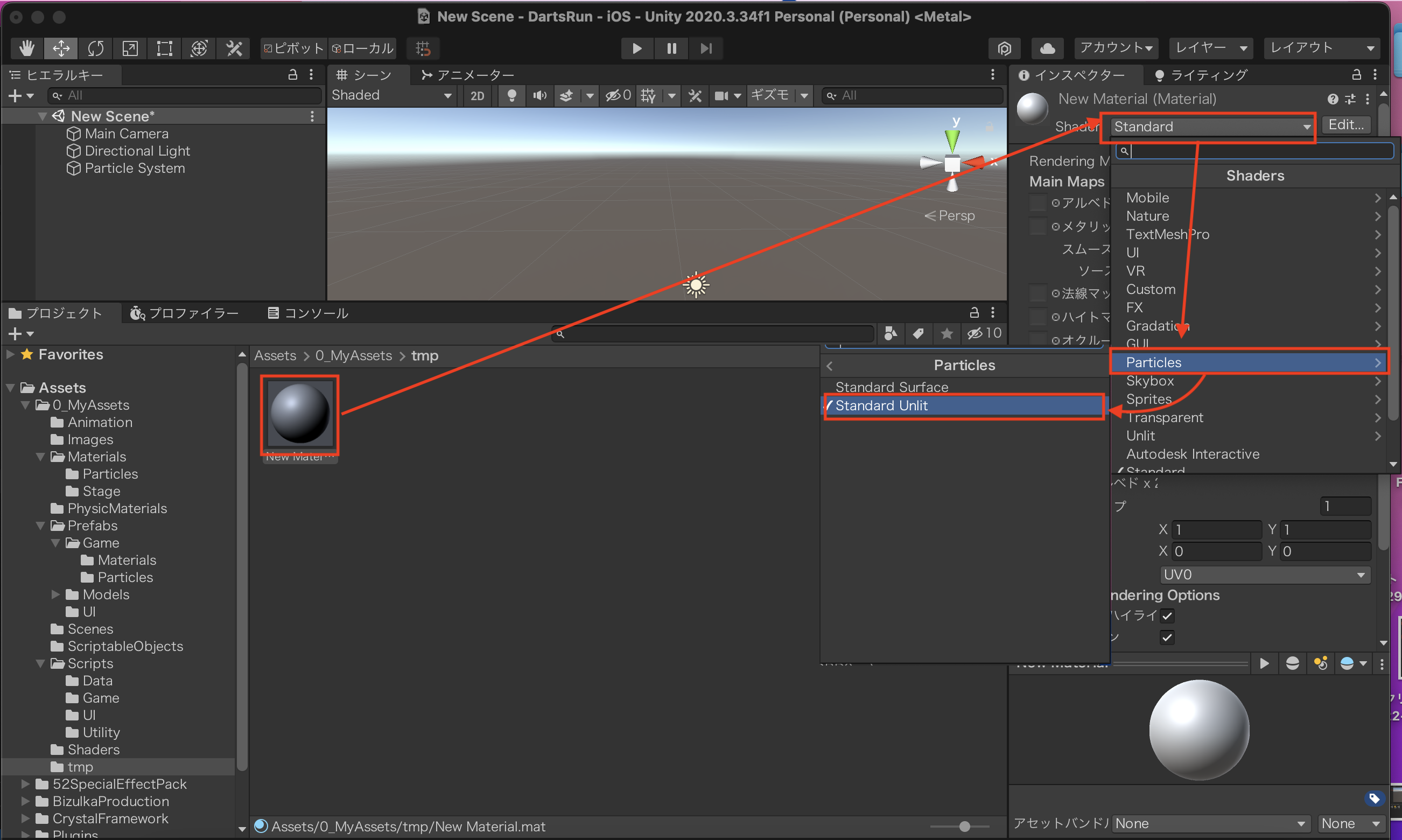Screen dimensions: 1402x840
Task: Open the Shaded draw mode dropdown
Action: 391,95
